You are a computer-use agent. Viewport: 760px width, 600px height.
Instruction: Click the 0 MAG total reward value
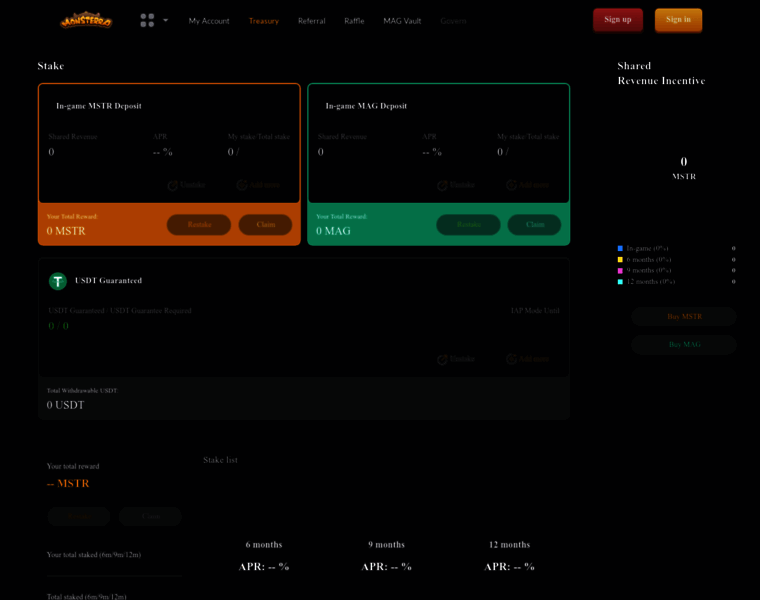coord(333,231)
